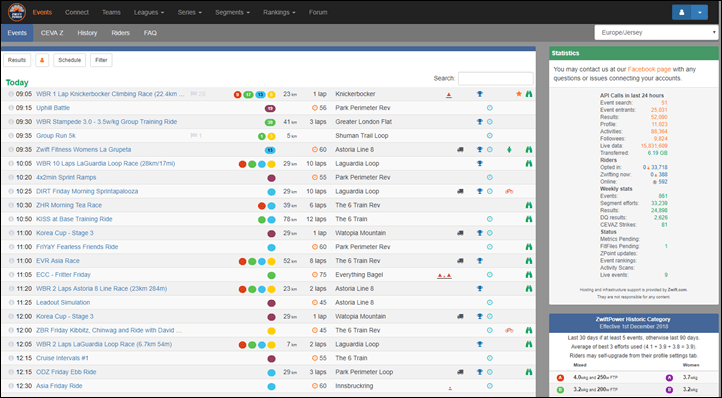
Task: Click binoculars icon on KISS at Base Training Ride row
Action: pyautogui.click(x=529, y=219)
